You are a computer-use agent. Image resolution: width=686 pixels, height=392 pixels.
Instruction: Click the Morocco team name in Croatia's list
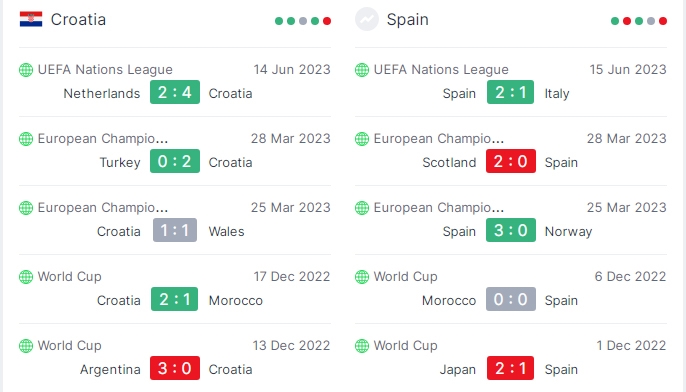coord(236,301)
